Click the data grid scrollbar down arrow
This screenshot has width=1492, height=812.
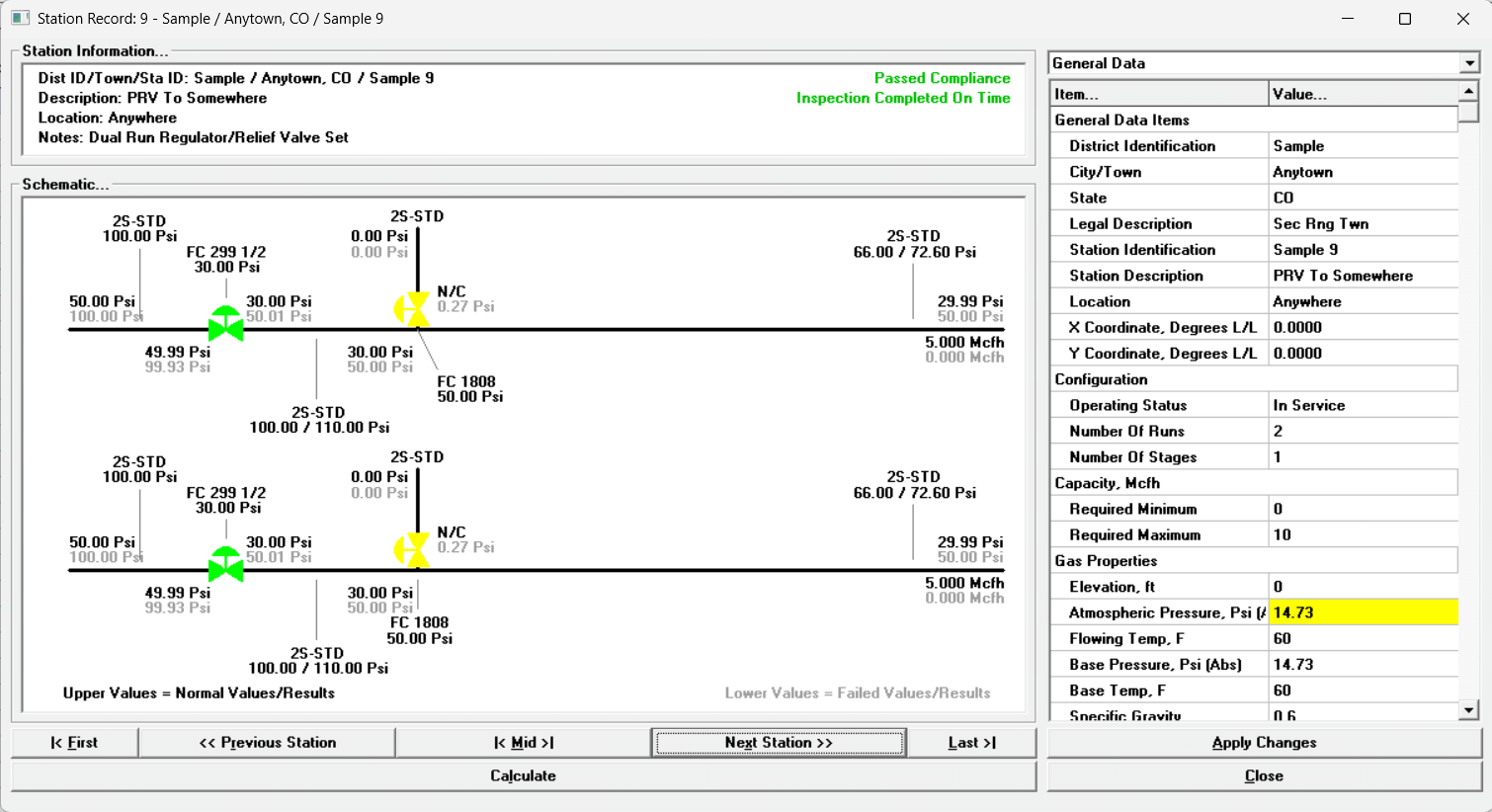(1469, 710)
